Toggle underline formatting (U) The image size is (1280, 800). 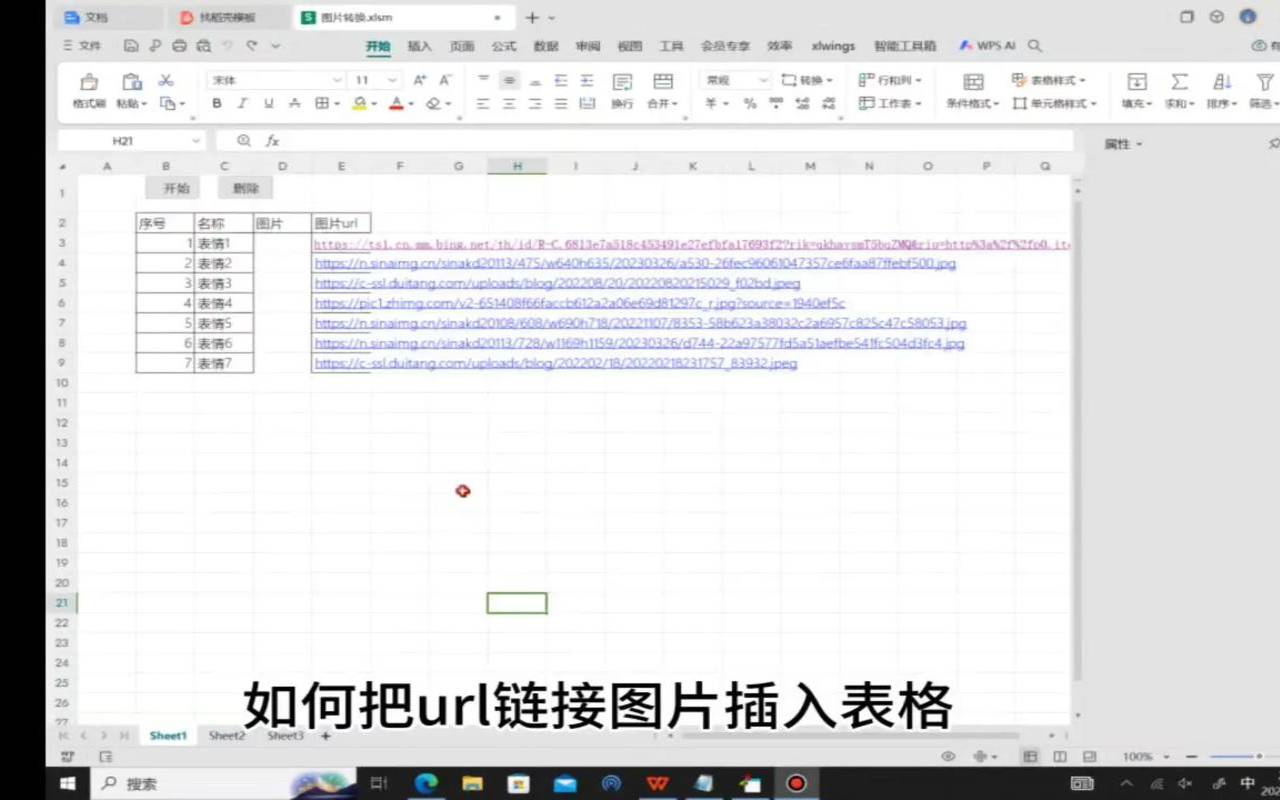pos(268,103)
